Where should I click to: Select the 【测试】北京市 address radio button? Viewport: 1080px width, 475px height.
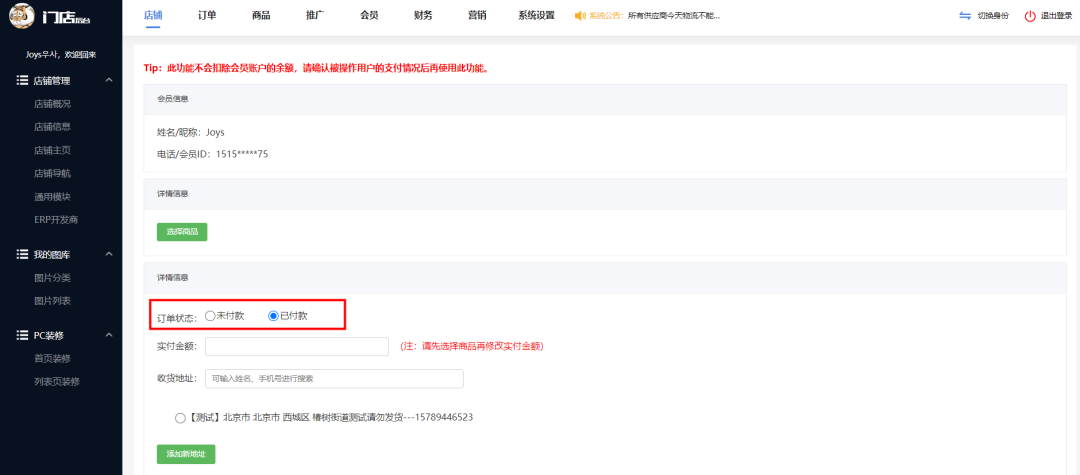180,417
